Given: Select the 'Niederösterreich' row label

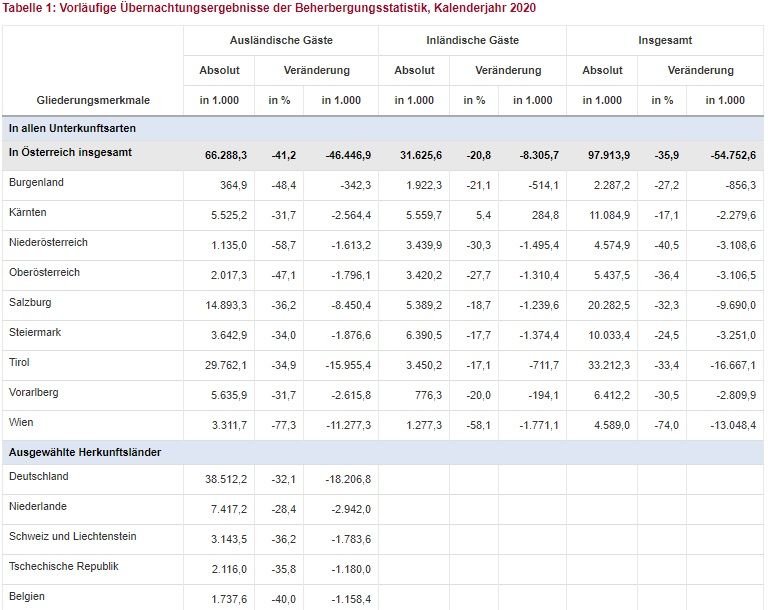Looking at the screenshot, I should (48, 243).
